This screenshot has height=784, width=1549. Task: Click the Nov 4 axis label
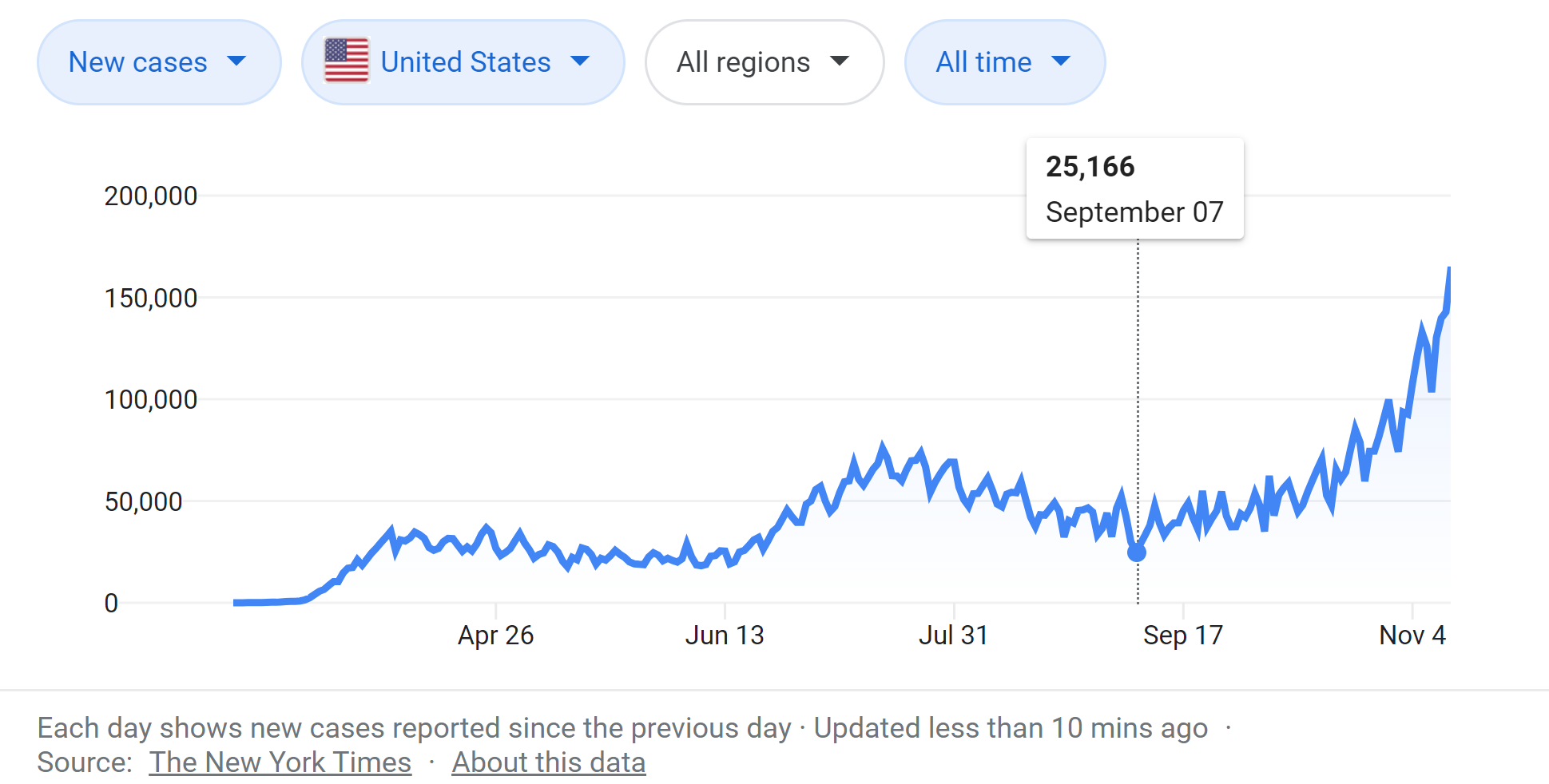pos(1412,636)
